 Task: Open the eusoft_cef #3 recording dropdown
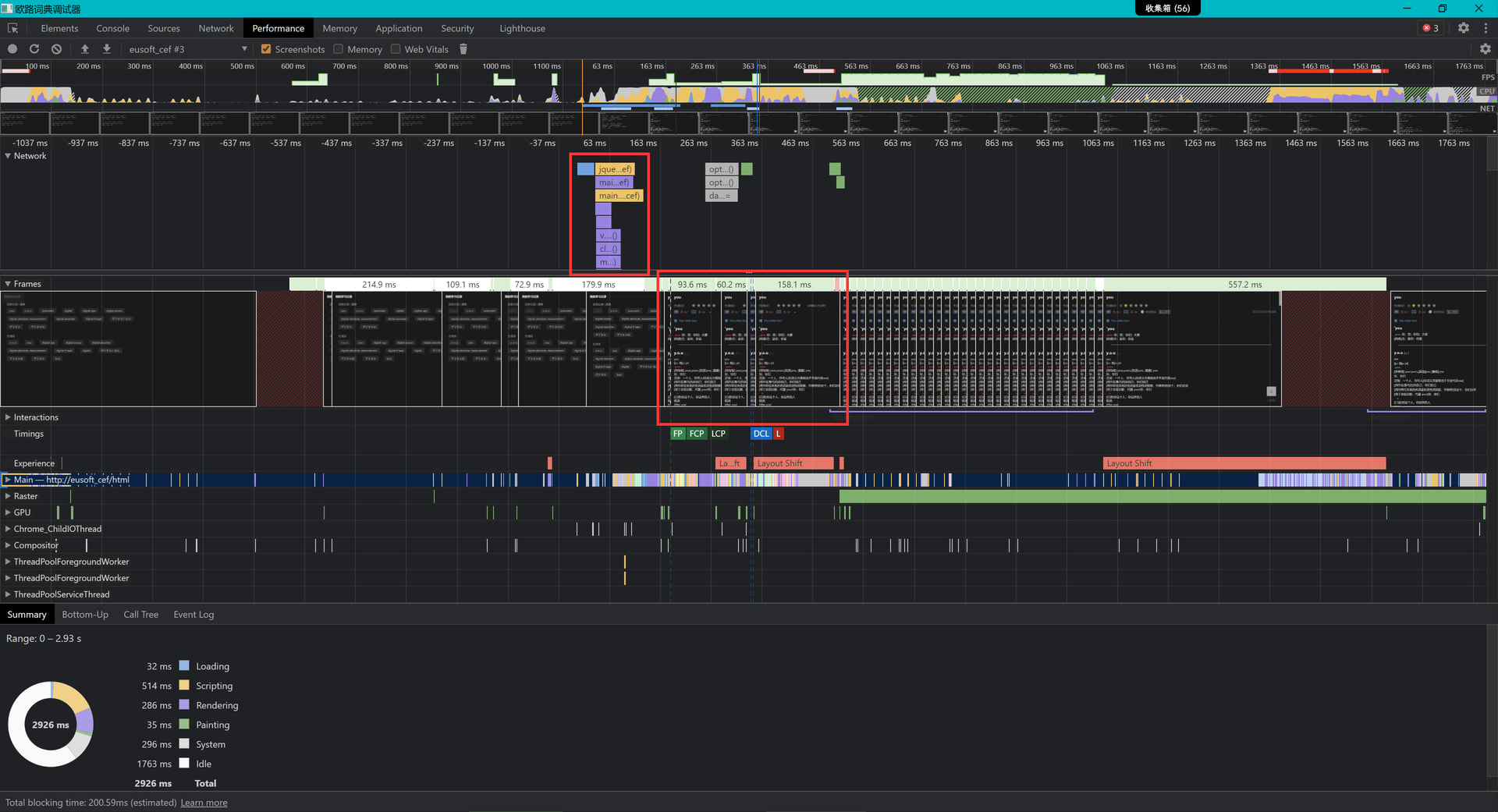188,49
